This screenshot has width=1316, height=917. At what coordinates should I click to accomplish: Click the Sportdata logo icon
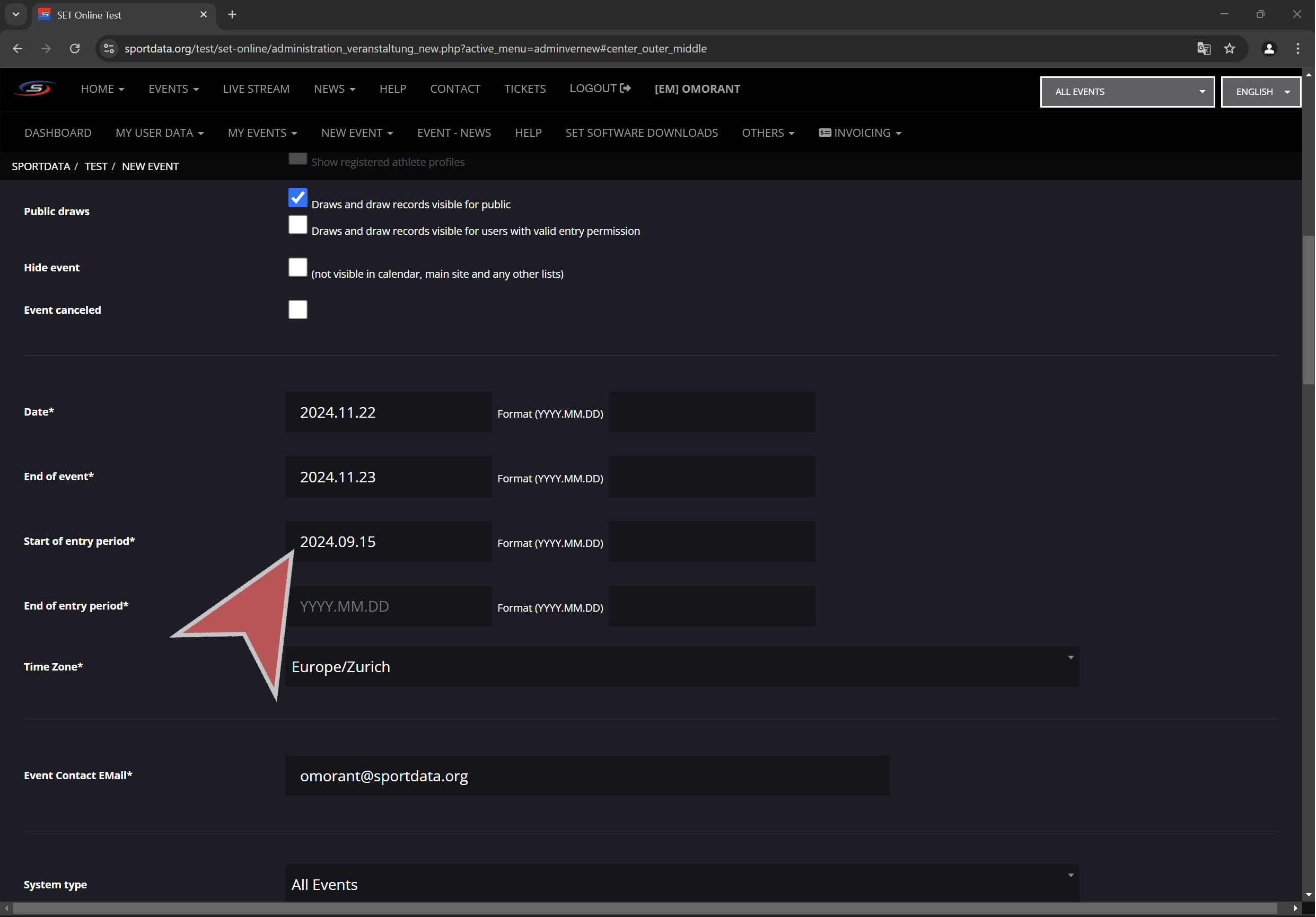[34, 89]
